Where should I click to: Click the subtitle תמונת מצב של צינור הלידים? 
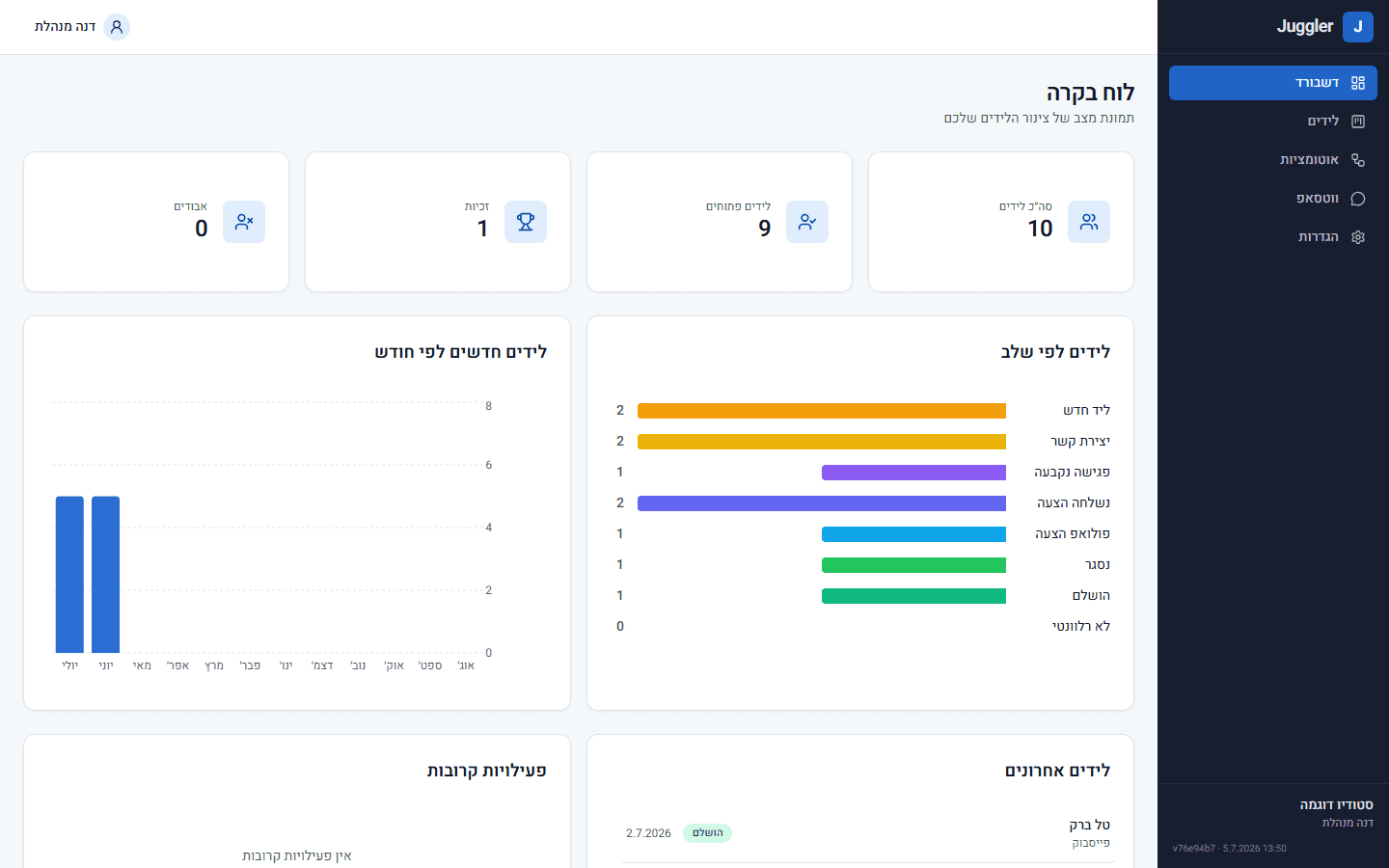[1039, 118]
